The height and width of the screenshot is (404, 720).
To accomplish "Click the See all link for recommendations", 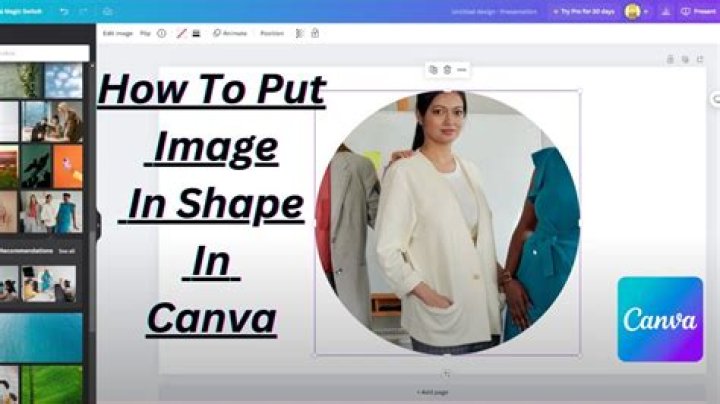I will 67,251.
